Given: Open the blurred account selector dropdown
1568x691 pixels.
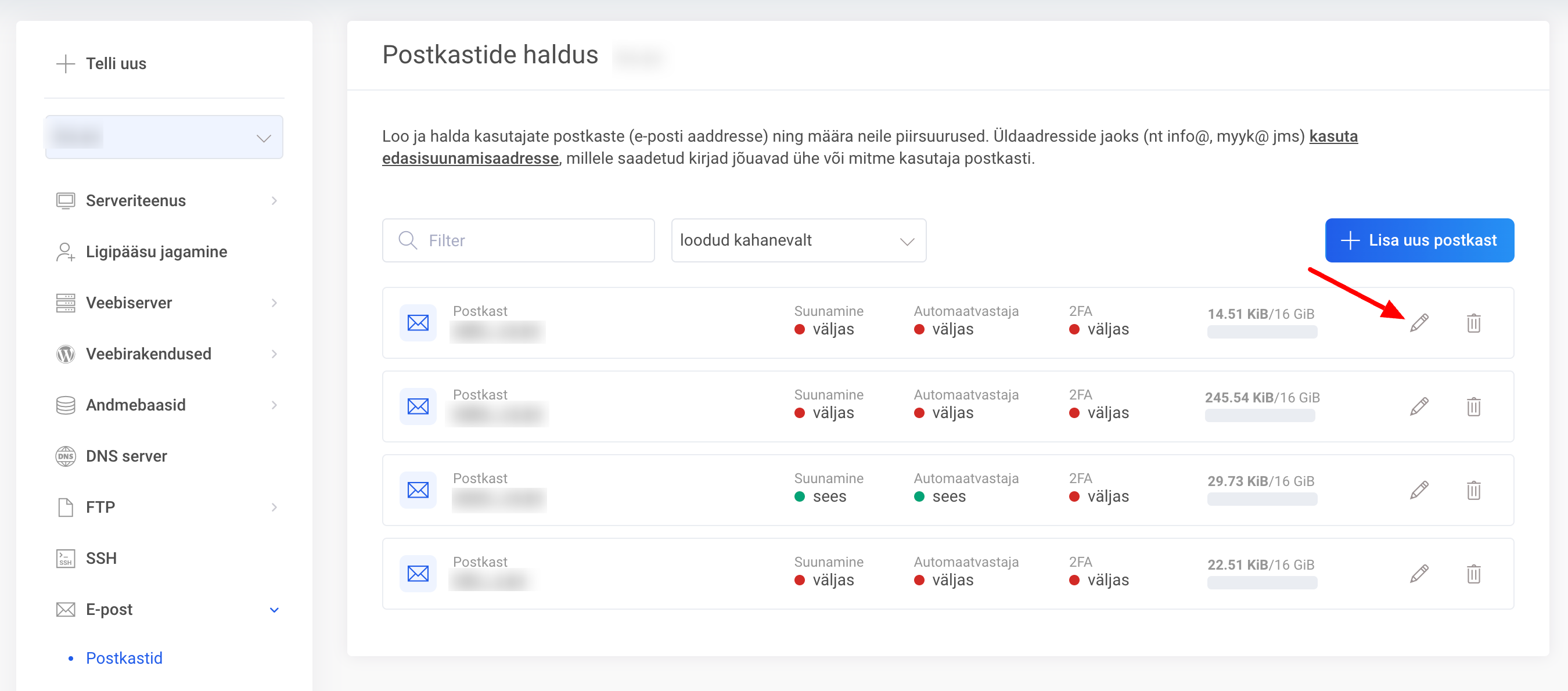Looking at the screenshot, I should pos(164,138).
